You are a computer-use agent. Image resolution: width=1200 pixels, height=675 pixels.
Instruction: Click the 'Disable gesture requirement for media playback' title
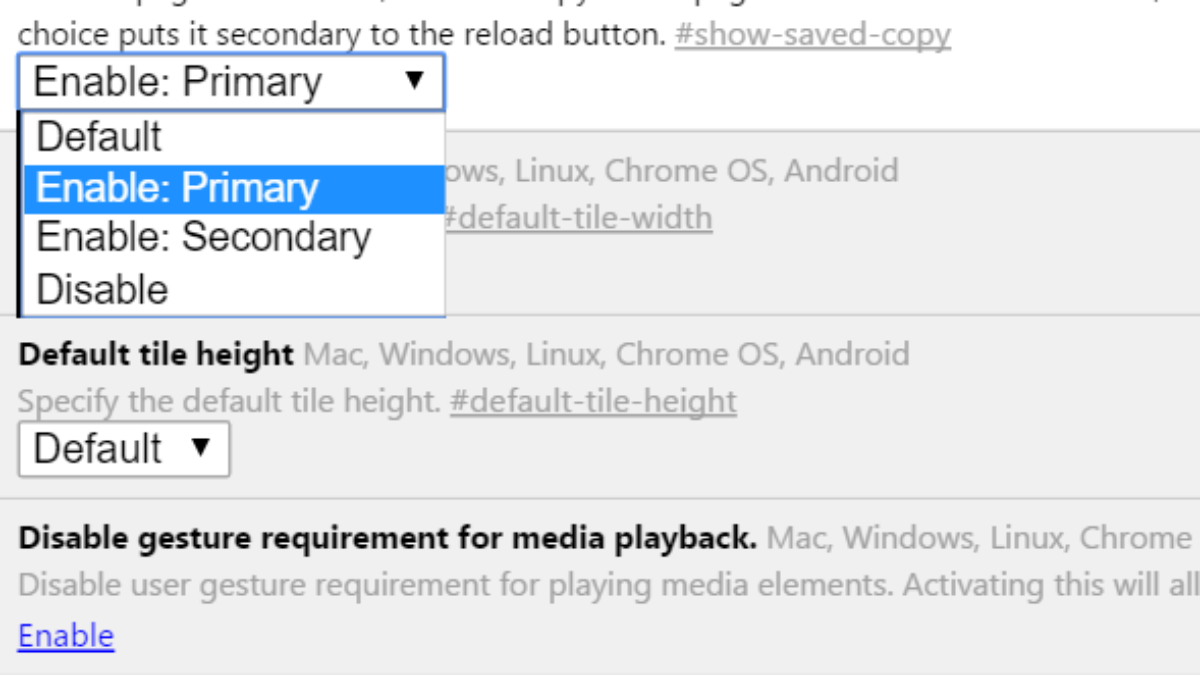coord(387,539)
